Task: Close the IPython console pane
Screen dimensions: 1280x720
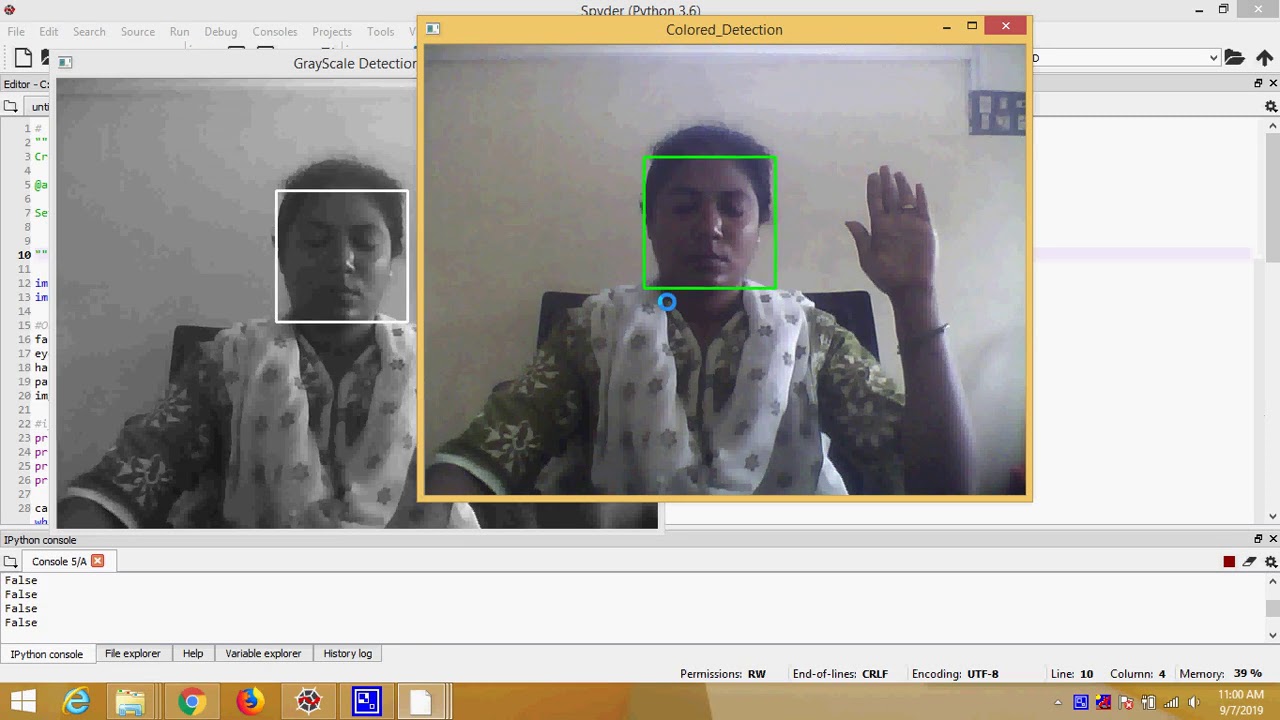Action: point(1272,539)
